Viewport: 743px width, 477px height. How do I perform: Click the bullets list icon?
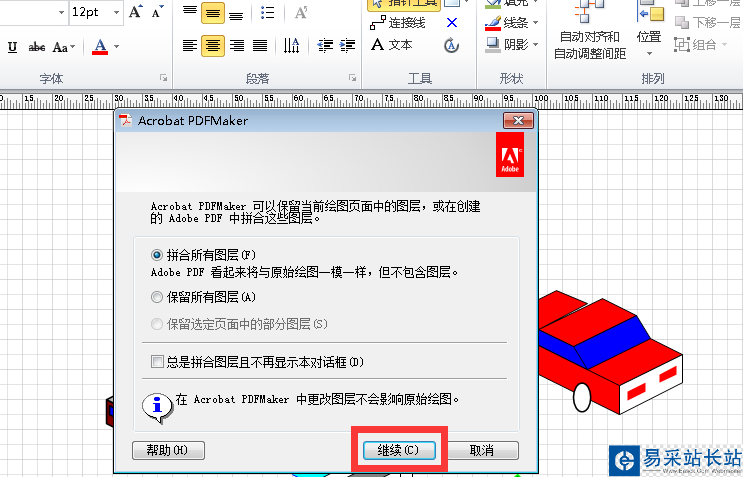point(268,12)
